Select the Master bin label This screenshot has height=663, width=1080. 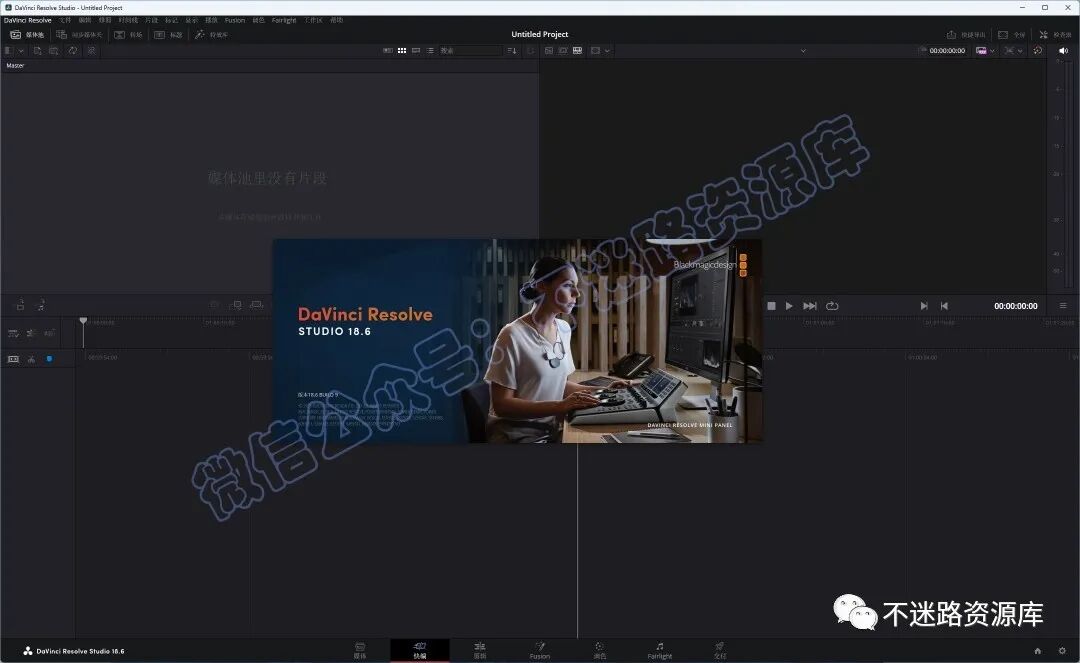pyautogui.click(x=15, y=66)
